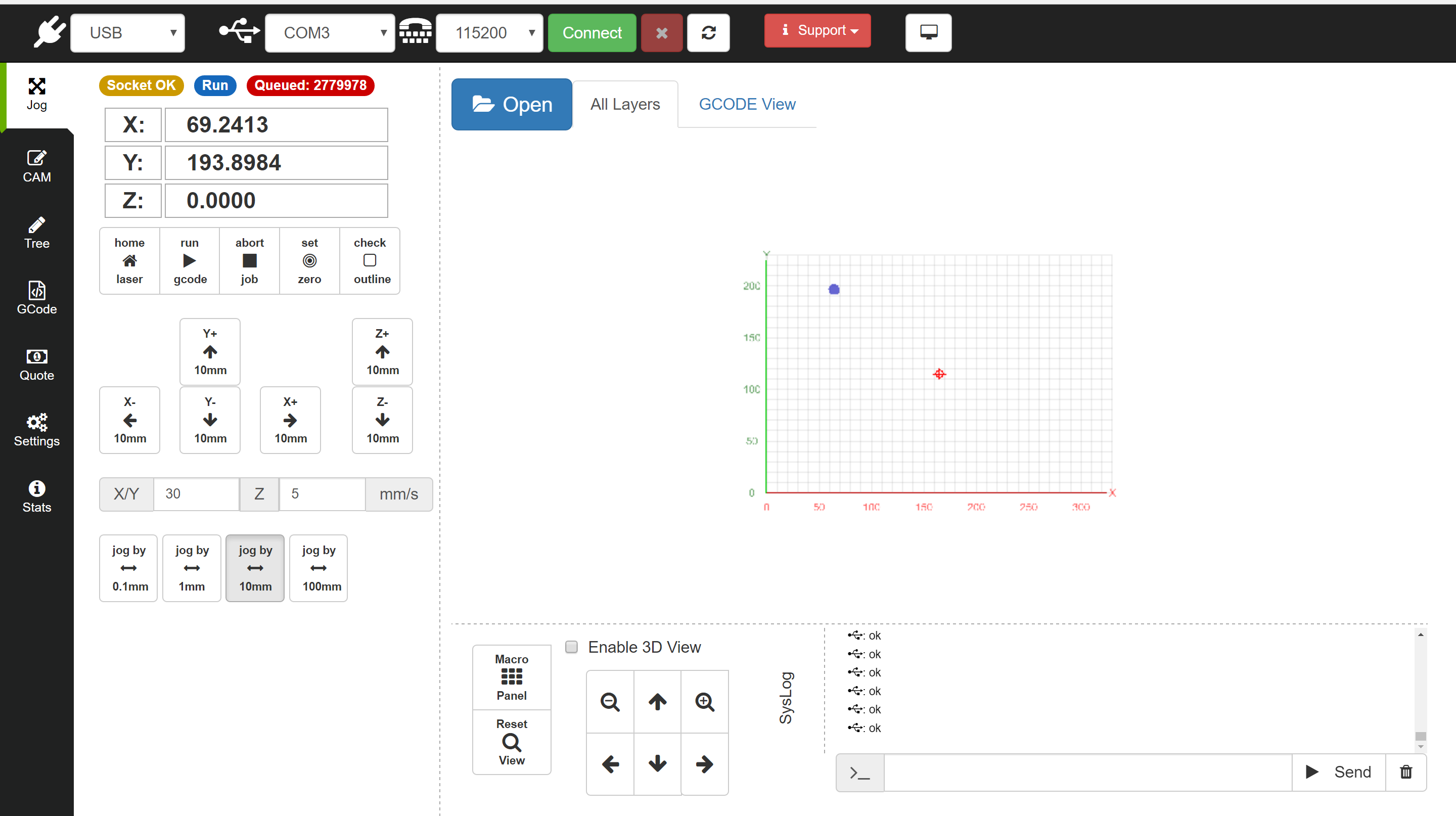Open the CAM sidebar panel
This screenshot has height=816, width=1456.
(37, 166)
